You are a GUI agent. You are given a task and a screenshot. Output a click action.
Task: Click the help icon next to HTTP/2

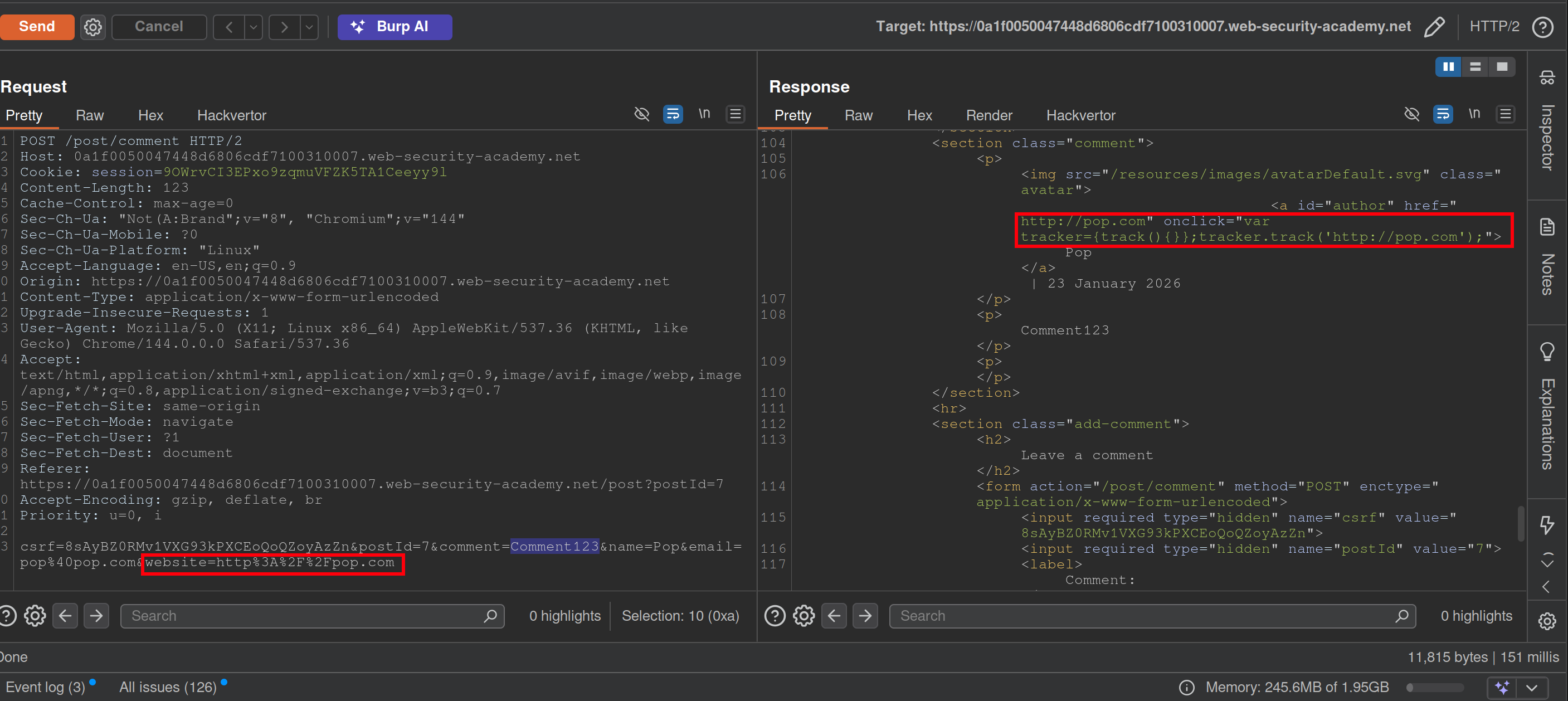point(1543,27)
